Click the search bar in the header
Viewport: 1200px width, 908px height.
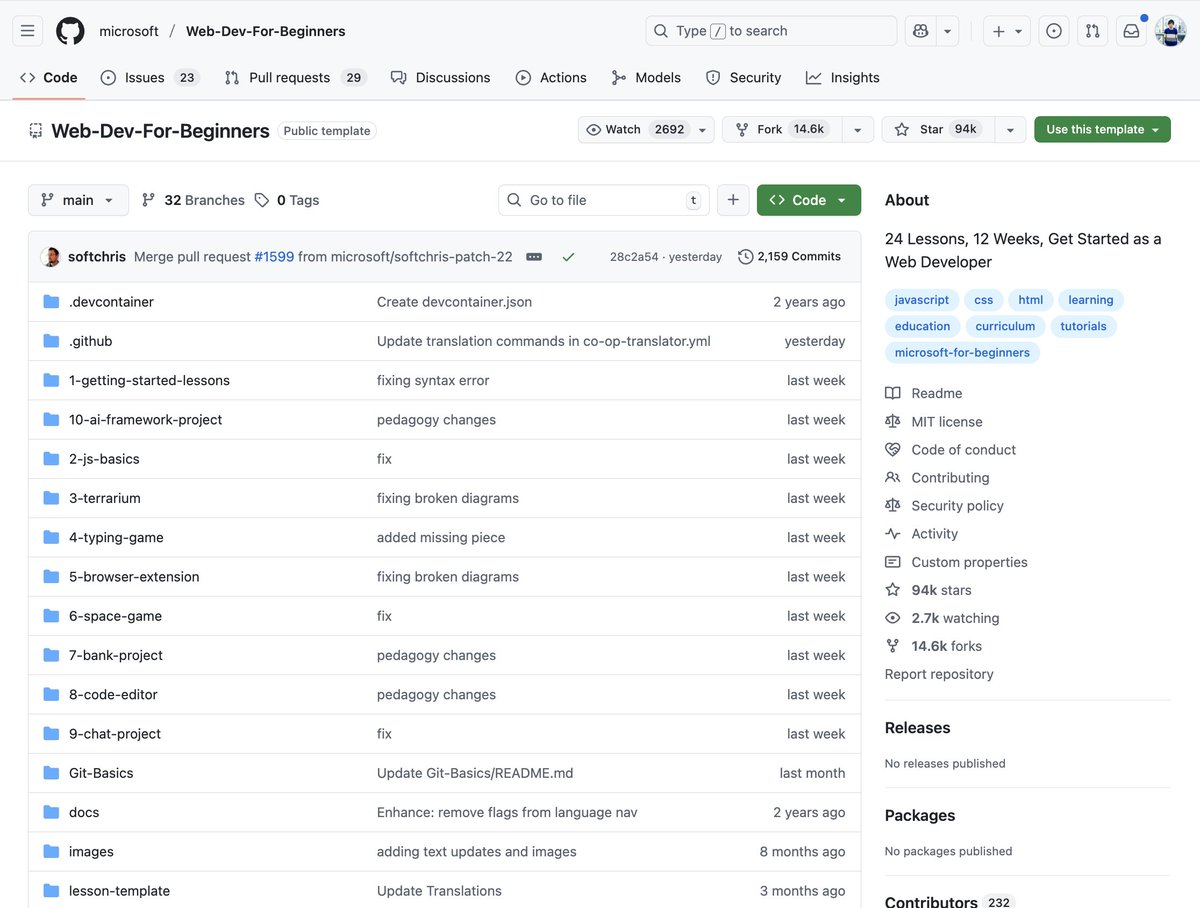pos(771,31)
